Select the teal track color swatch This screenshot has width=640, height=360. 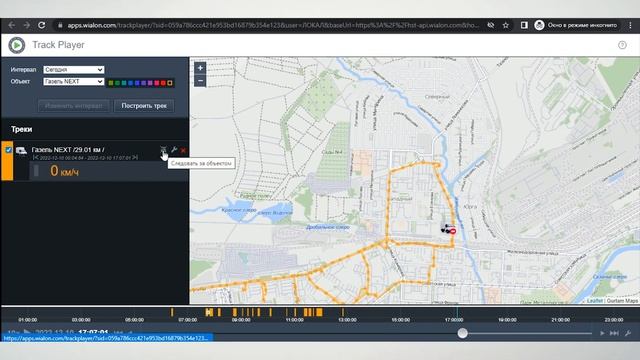click(x=124, y=83)
